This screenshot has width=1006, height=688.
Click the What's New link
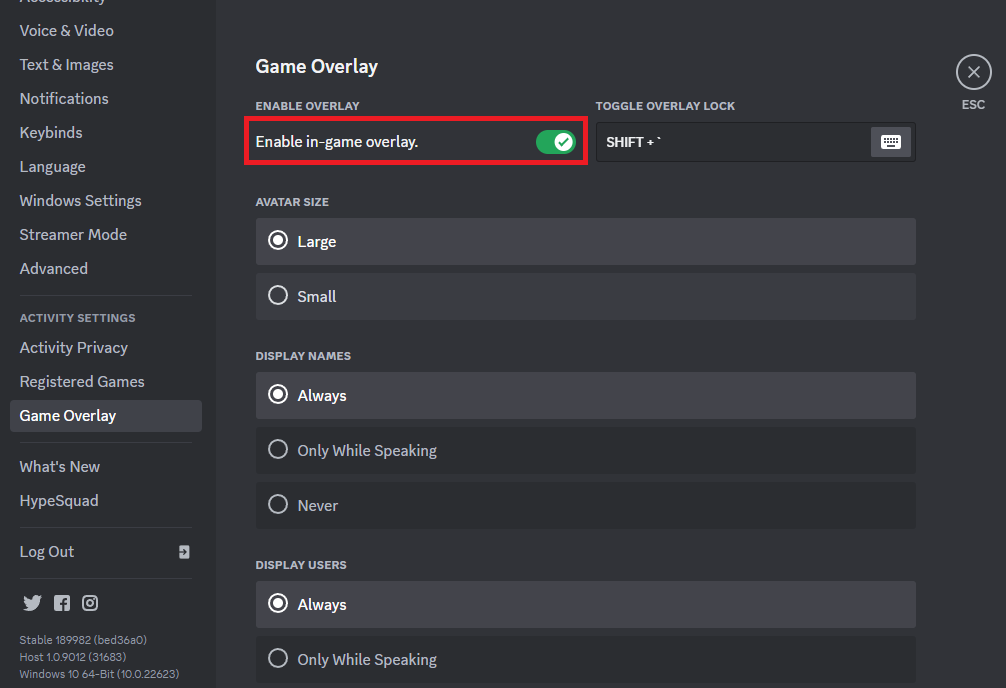click(x=60, y=467)
